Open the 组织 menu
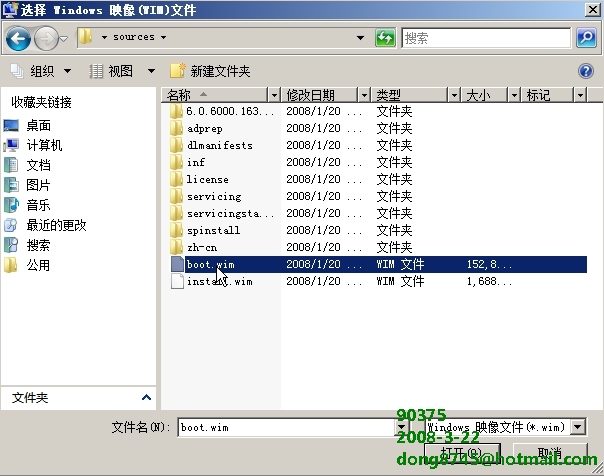 [40, 71]
